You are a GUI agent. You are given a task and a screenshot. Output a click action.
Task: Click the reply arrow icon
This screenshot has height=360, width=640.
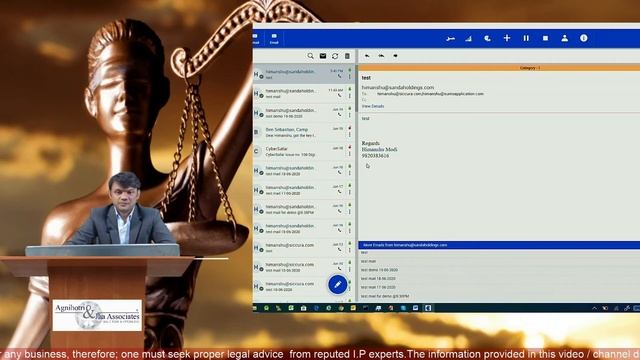click(367, 56)
